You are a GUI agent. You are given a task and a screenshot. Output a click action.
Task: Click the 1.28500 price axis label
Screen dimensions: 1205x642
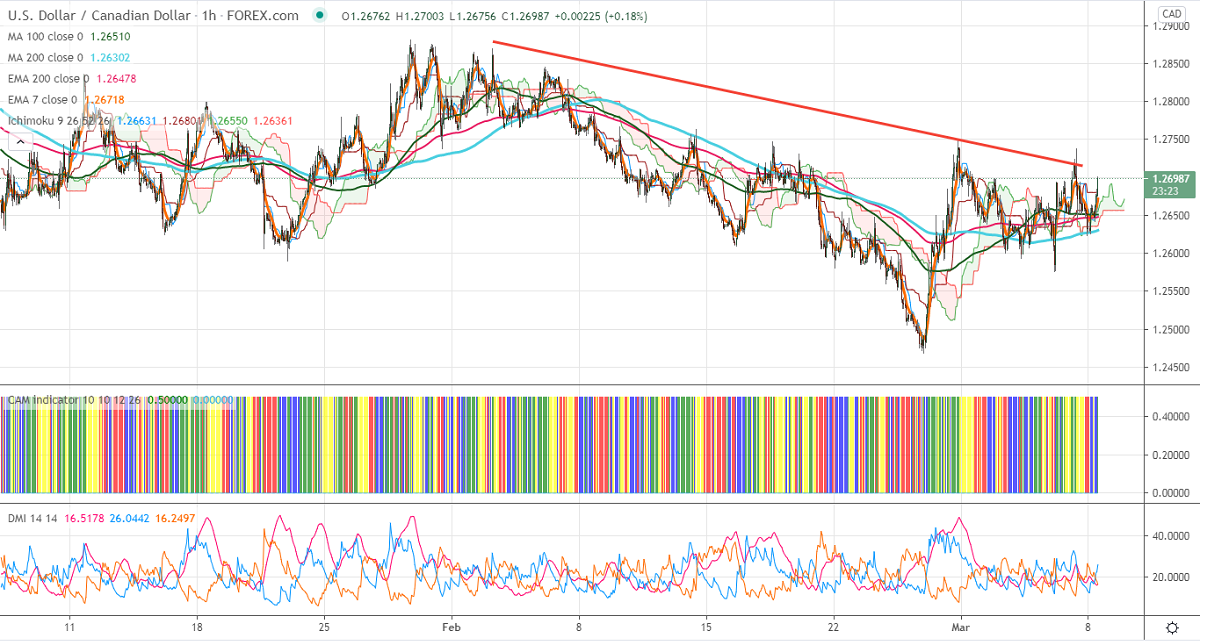tap(1170, 64)
